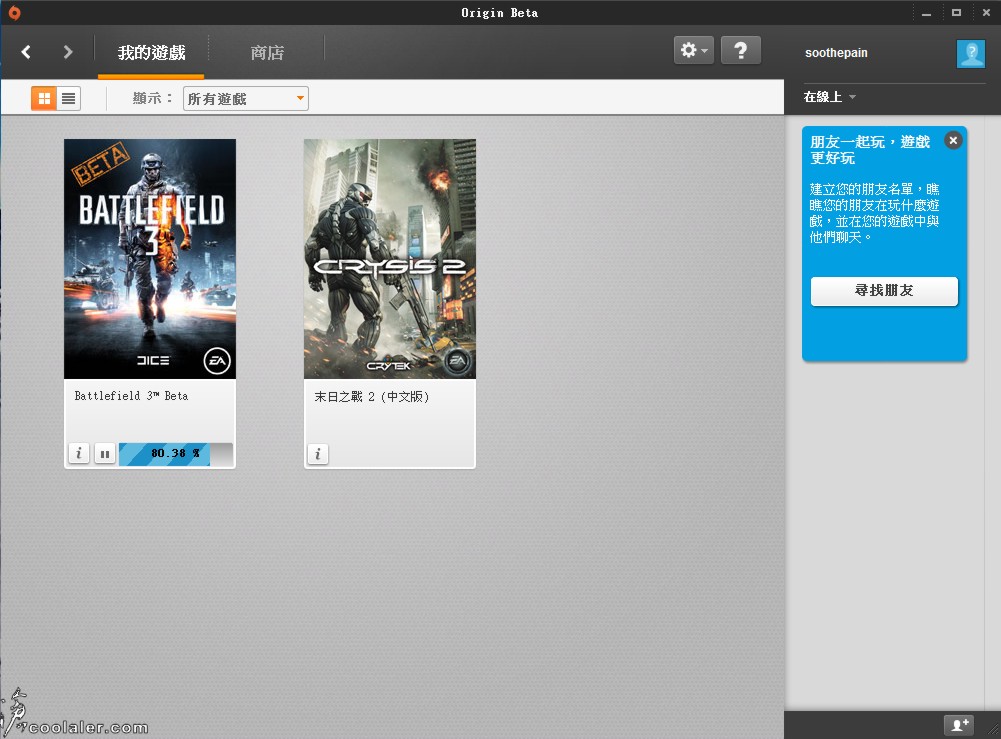Click the 80.38% download progress bar
Viewport: 1001px width, 739px height.
[x=176, y=454]
